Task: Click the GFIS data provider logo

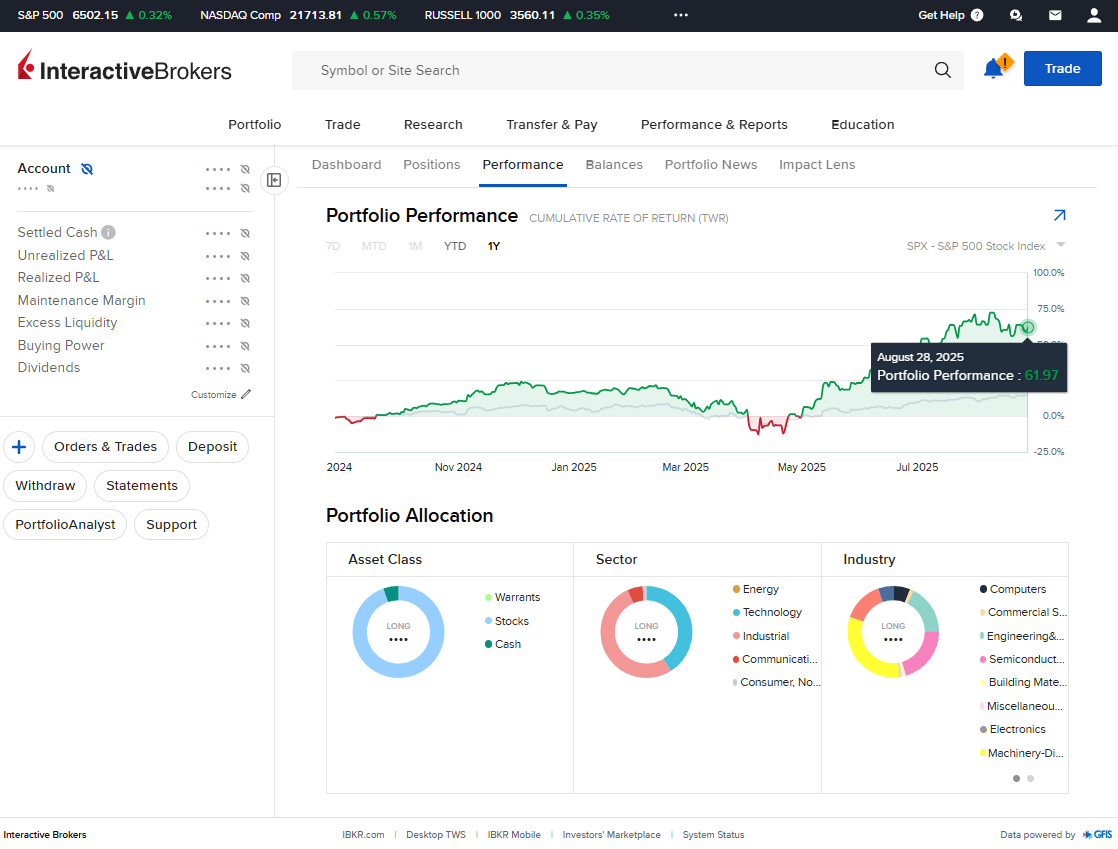Action: coord(1097,835)
